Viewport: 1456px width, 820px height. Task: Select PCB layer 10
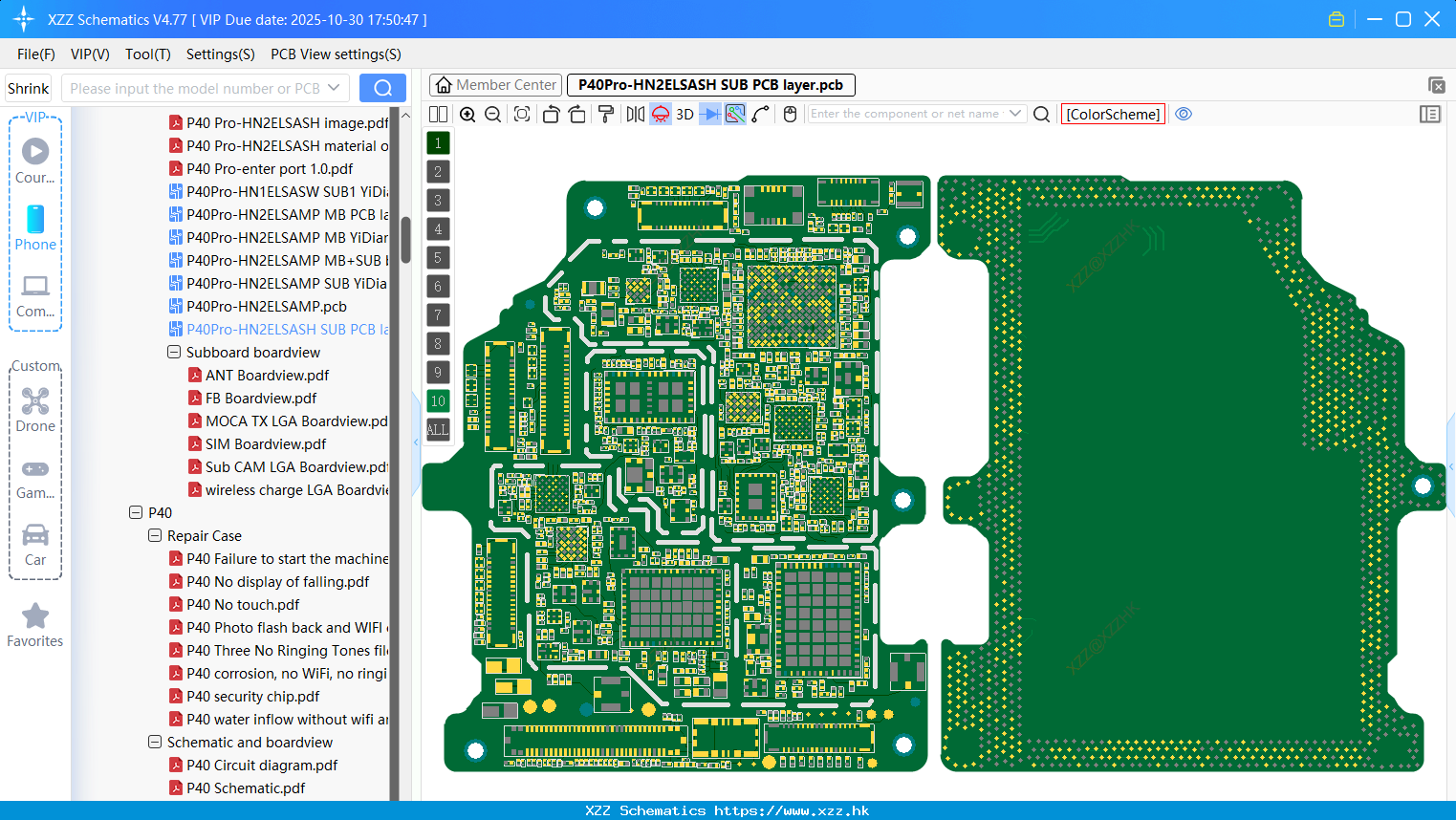click(438, 401)
